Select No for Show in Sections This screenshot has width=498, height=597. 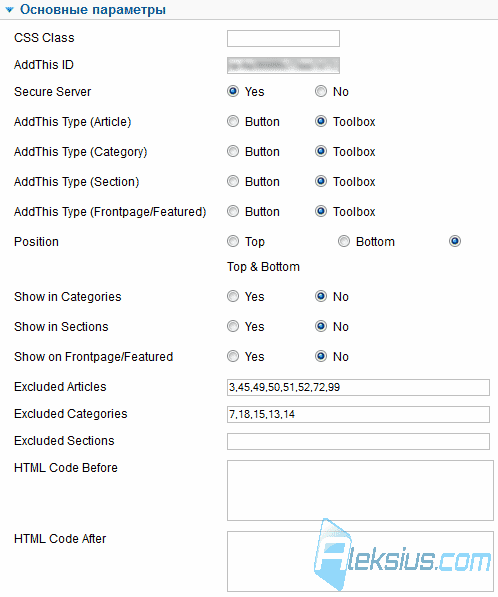coord(321,326)
